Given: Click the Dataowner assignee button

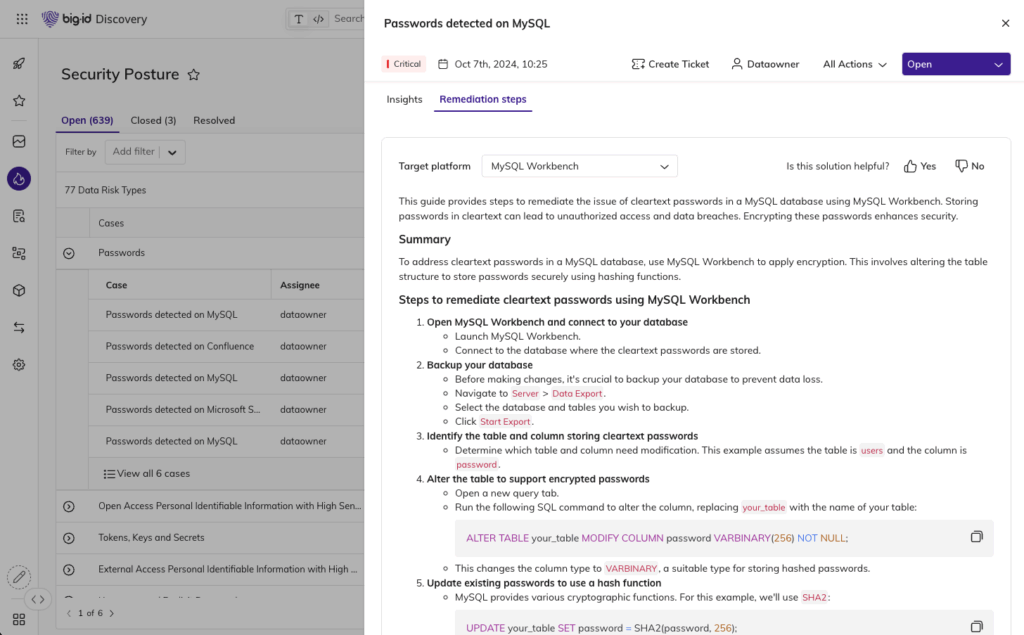Looking at the screenshot, I should pos(765,64).
